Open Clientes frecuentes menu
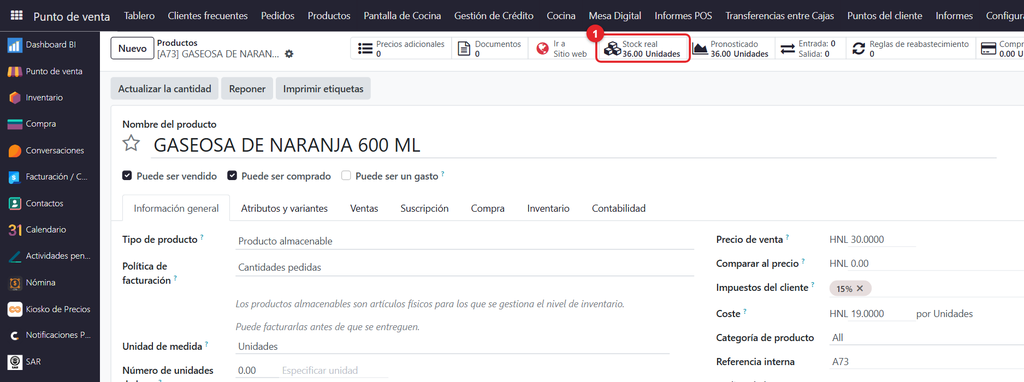Screen dimensions: 1024x382 click(x=208, y=16)
